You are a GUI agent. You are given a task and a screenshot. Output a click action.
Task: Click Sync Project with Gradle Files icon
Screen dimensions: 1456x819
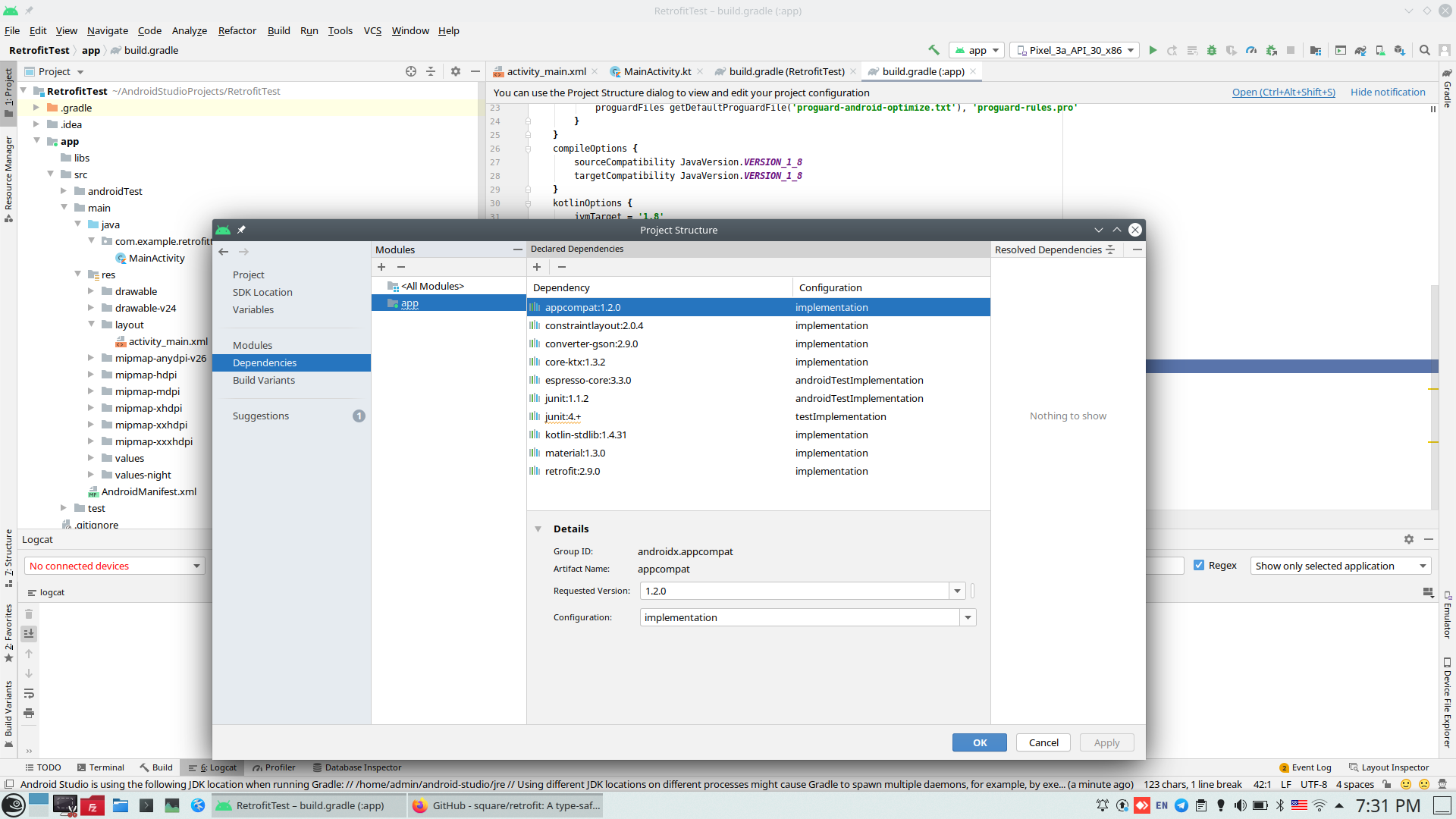coord(1360,50)
